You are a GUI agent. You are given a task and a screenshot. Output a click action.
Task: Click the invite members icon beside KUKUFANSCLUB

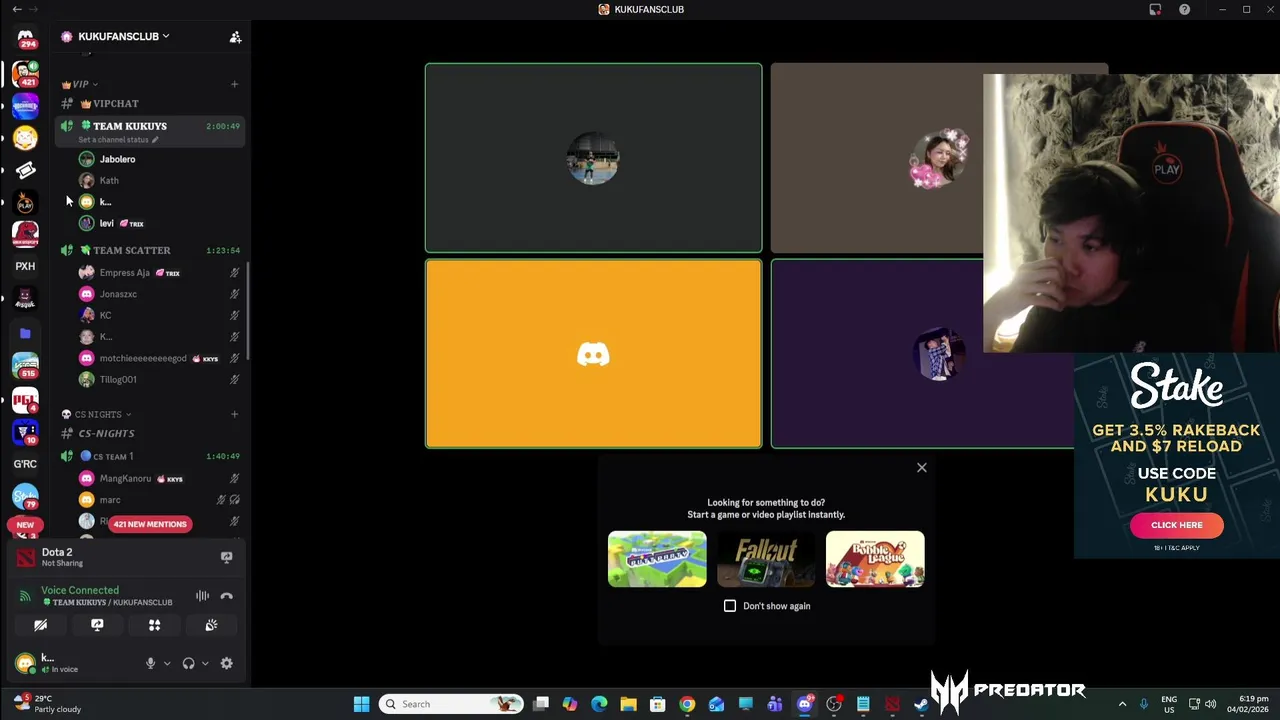coord(235,37)
